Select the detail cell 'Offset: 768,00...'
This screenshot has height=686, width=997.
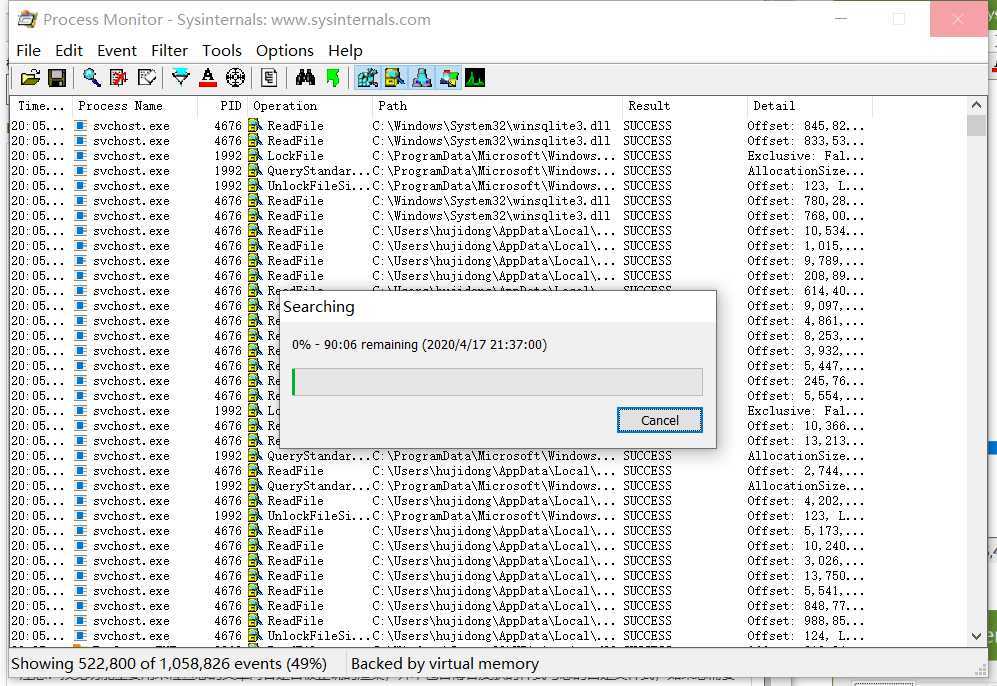(x=806, y=216)
